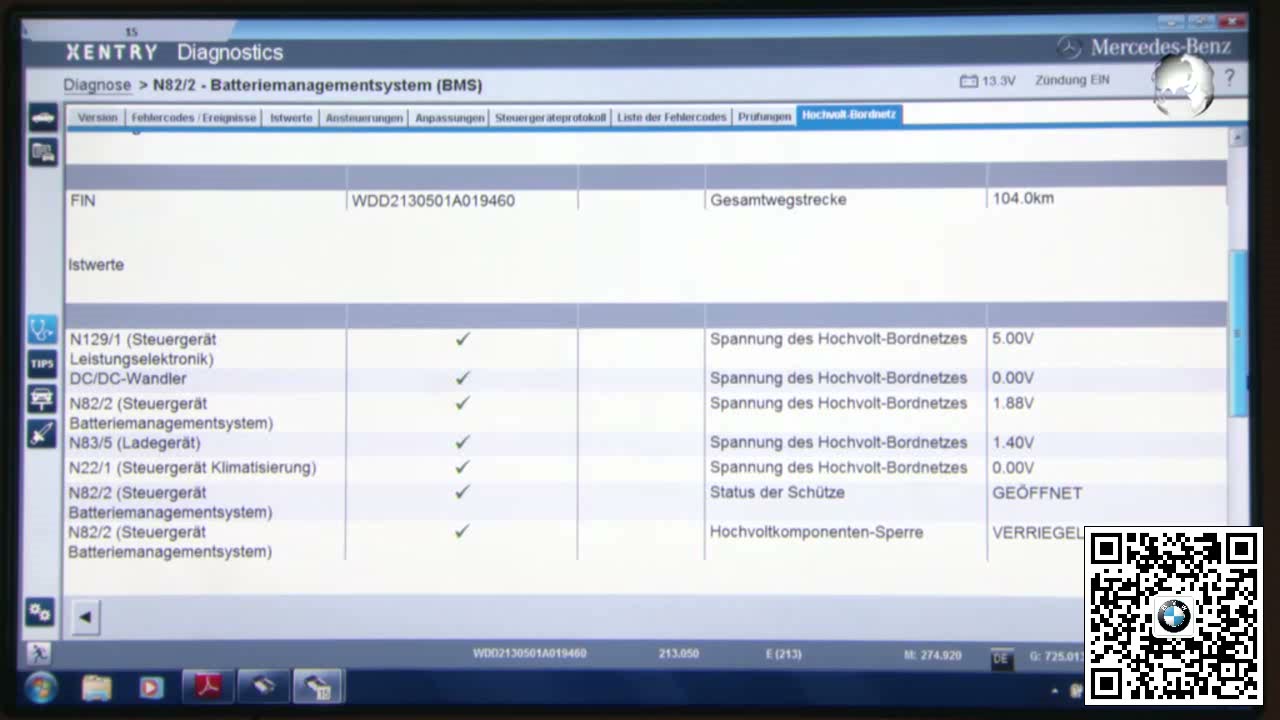Image resolution: width=1280 pixels, height=720 pixels.
Task: Open the Ansteuerungen tab
Action: (364, 117)
